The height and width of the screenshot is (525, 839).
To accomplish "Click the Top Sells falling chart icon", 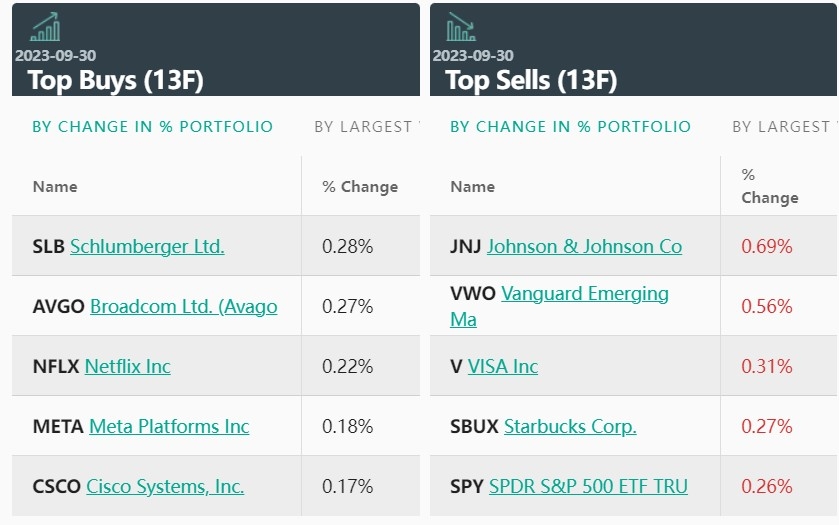I will pos(462,27).
